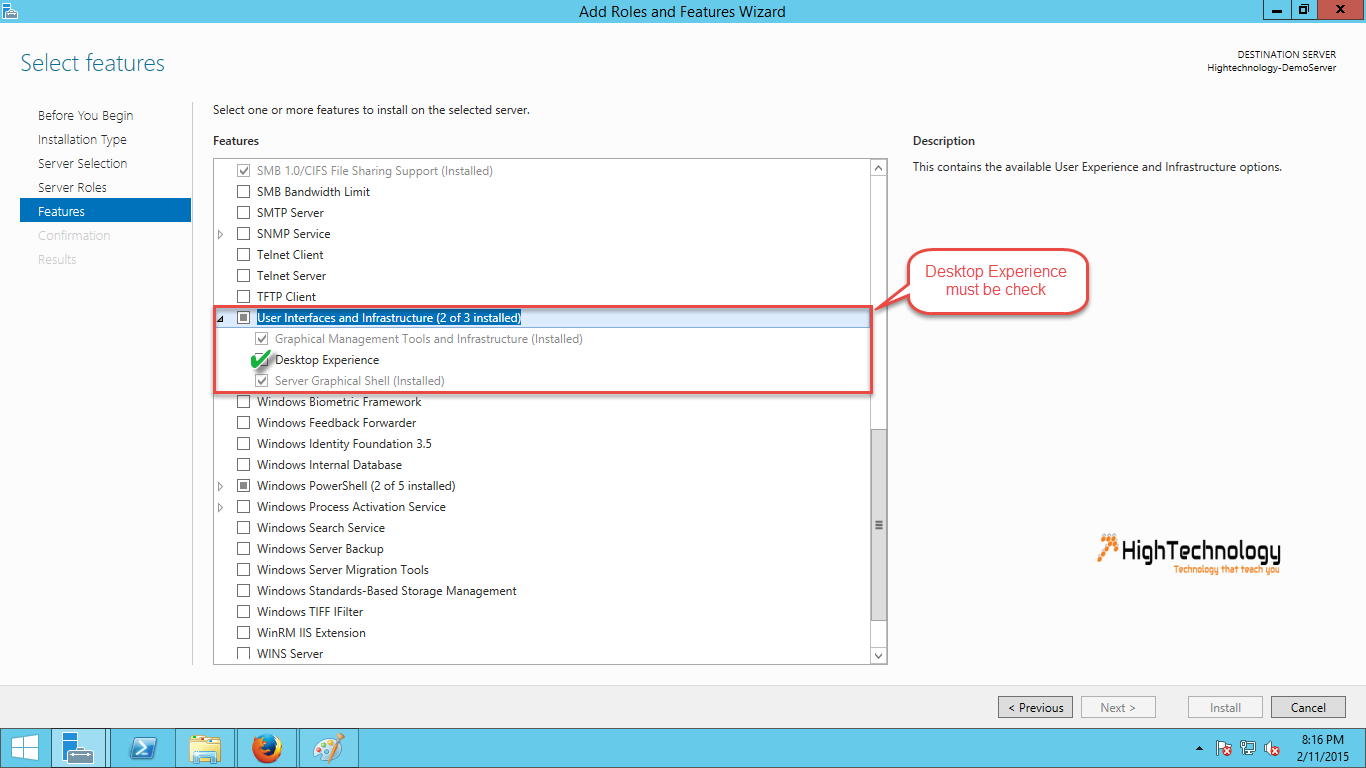Check the SNMP Service checkbox
Viewport: 1366px width, 768px height.
coord(243,234)
